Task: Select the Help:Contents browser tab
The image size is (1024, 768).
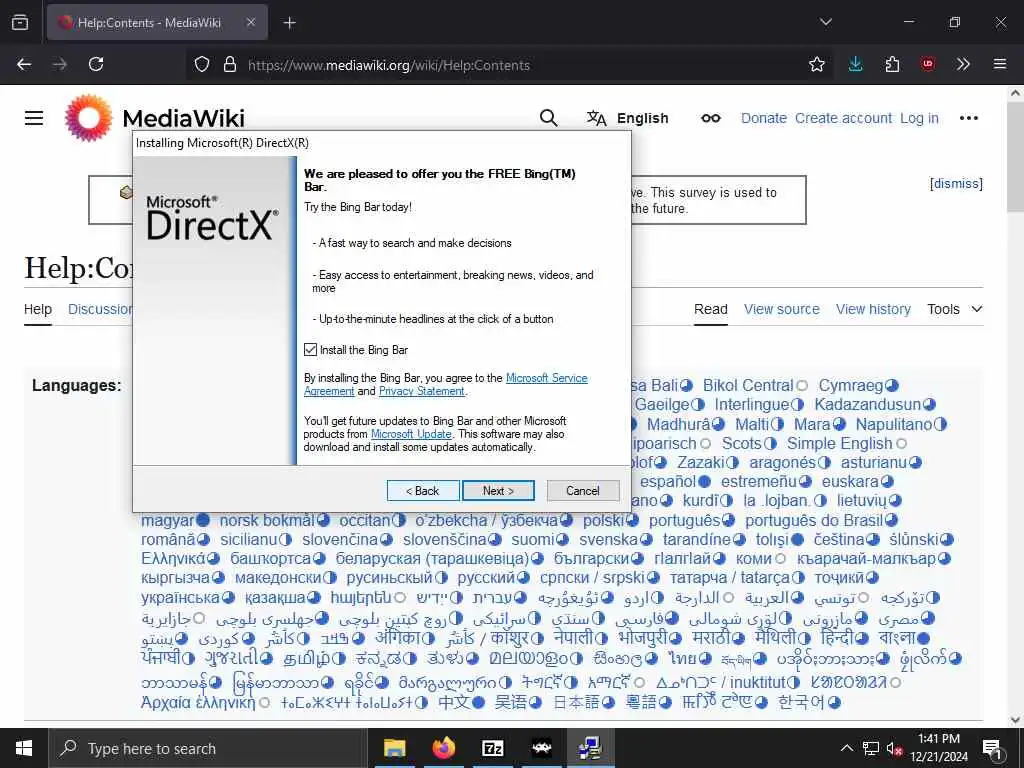Action: point(157,22)
